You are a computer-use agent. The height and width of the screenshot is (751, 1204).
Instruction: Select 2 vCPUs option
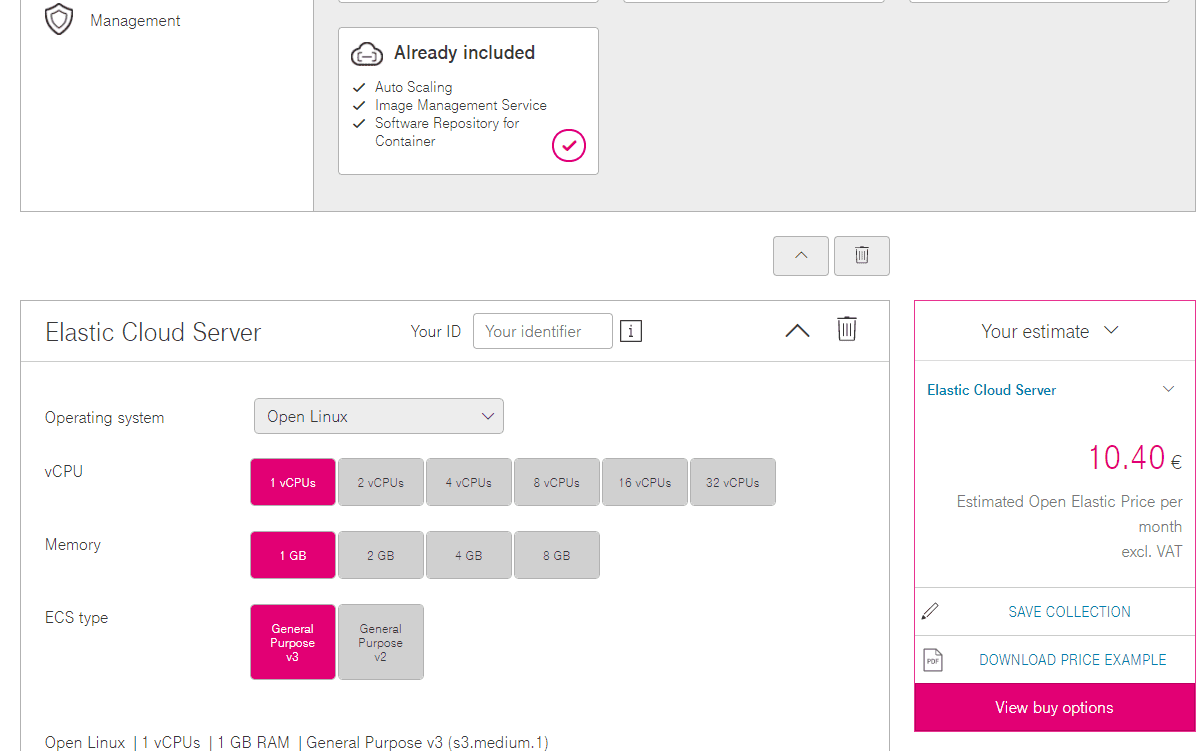[x=381, y=482]
